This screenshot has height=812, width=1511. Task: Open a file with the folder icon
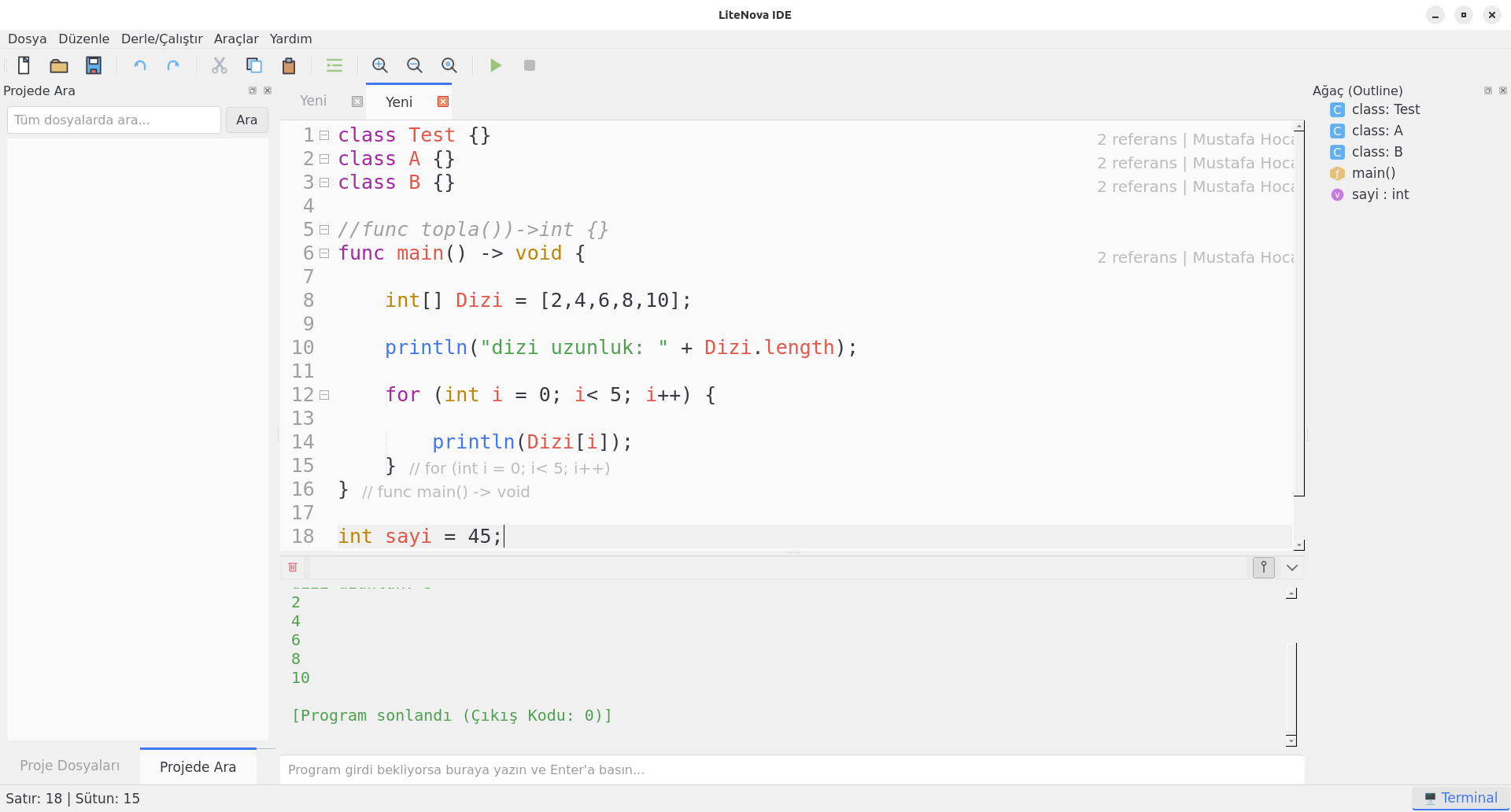click(x=59, y=65)
